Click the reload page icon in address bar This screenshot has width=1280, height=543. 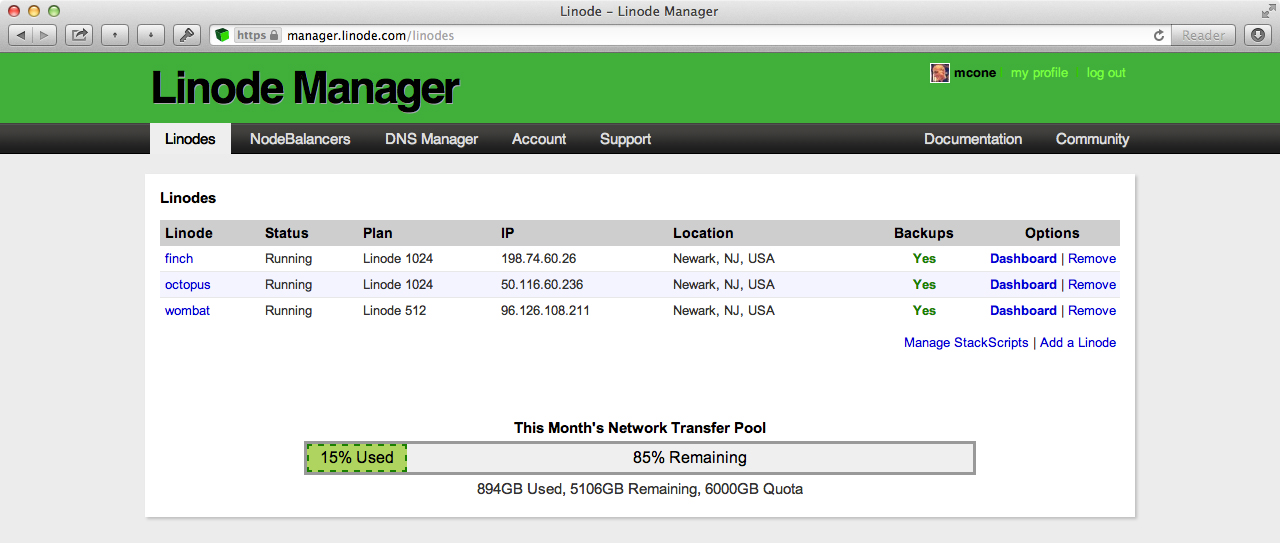click(x=1159, y=35)
